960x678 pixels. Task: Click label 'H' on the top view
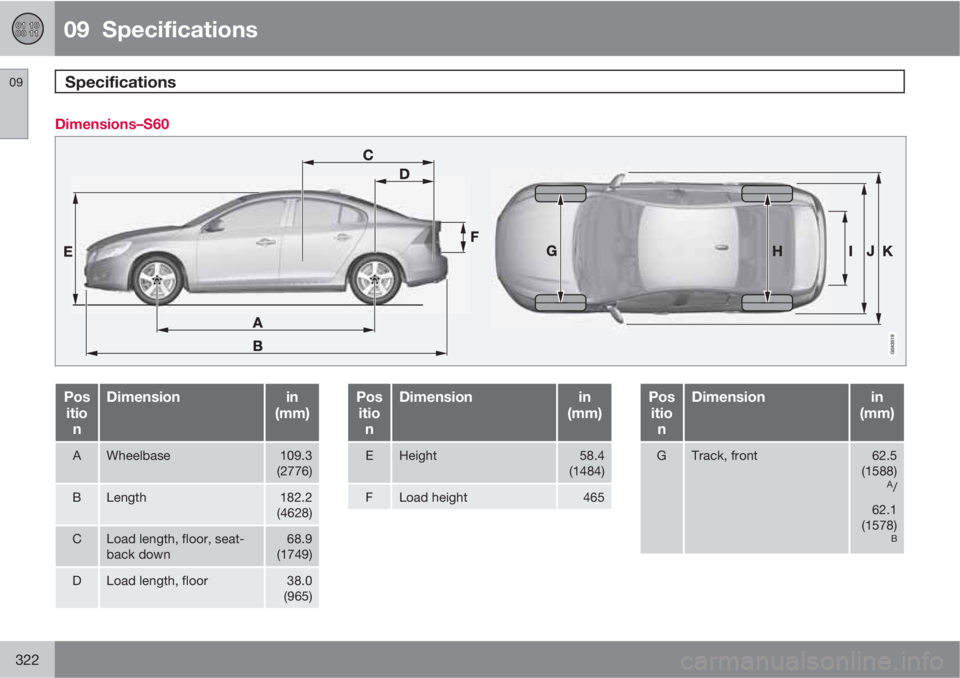(x=777, y=250)
